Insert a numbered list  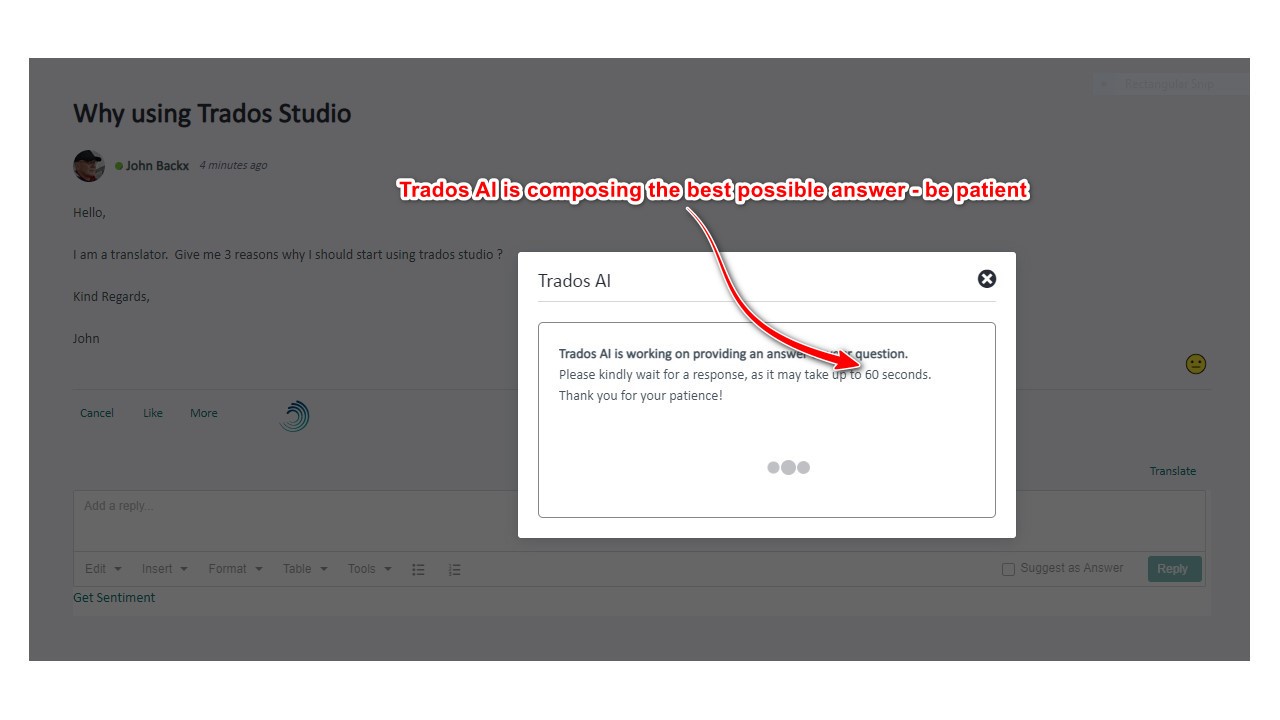pyautogui.click(x=454, y=569)
